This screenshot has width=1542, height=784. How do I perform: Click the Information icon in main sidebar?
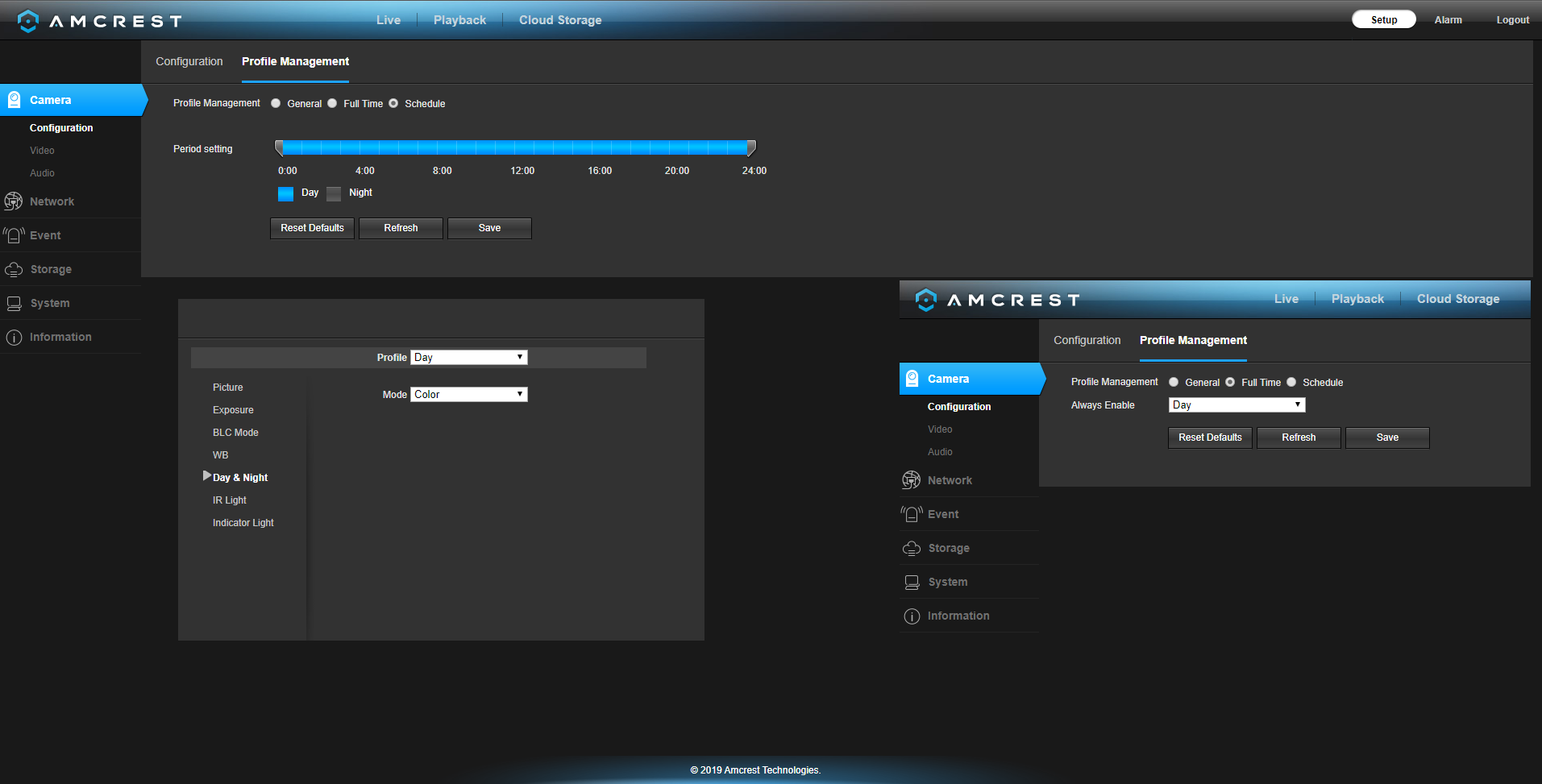[x=14, y=338]
